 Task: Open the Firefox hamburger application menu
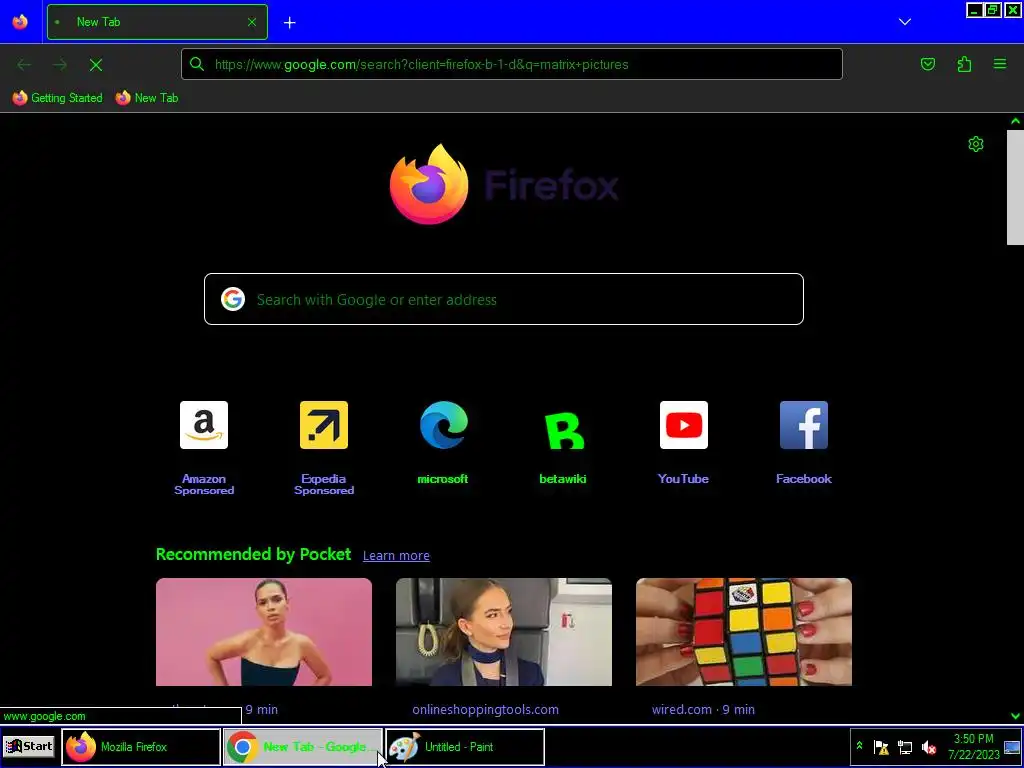click(1000, 64)
